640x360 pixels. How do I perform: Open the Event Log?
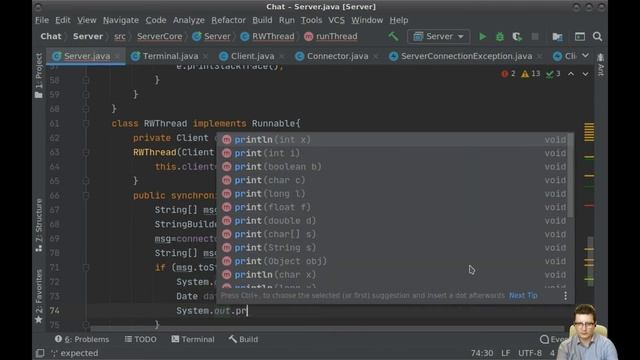[552, 339]
